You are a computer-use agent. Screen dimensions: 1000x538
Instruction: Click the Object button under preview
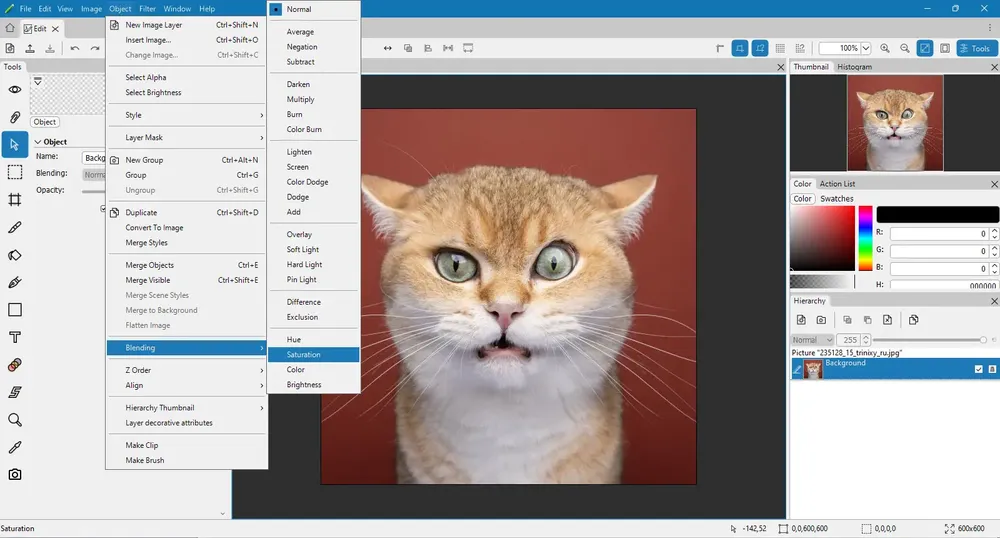tap(45, 122)
